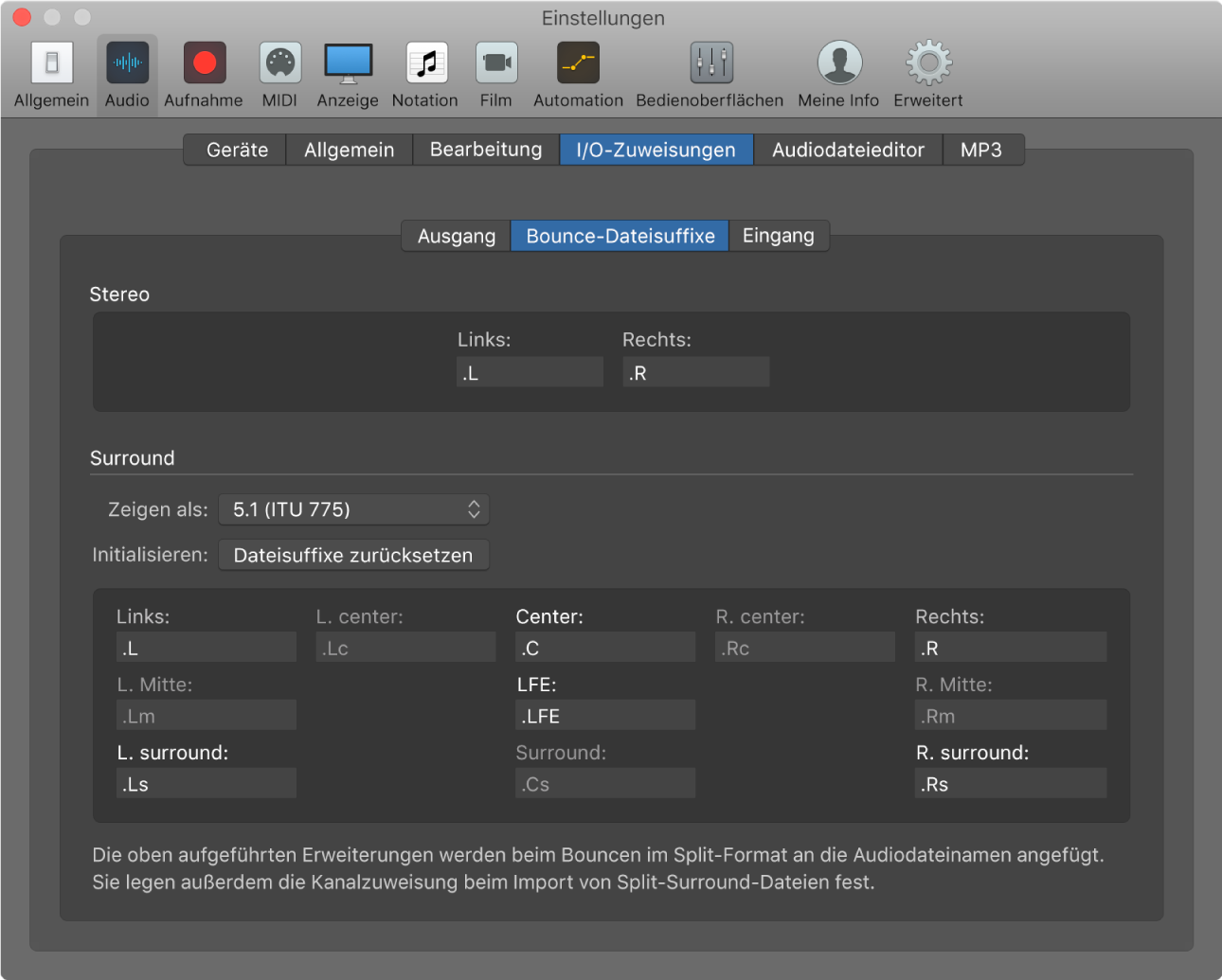Click Dateisuffixe zurücksetzen button

click(353, 556)
